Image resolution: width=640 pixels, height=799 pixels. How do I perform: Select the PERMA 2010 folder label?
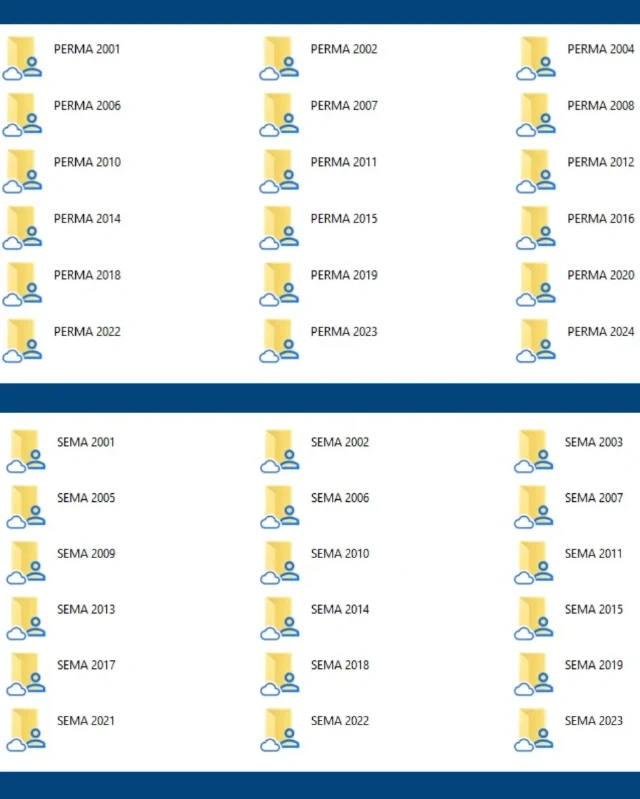coord(87,162)
